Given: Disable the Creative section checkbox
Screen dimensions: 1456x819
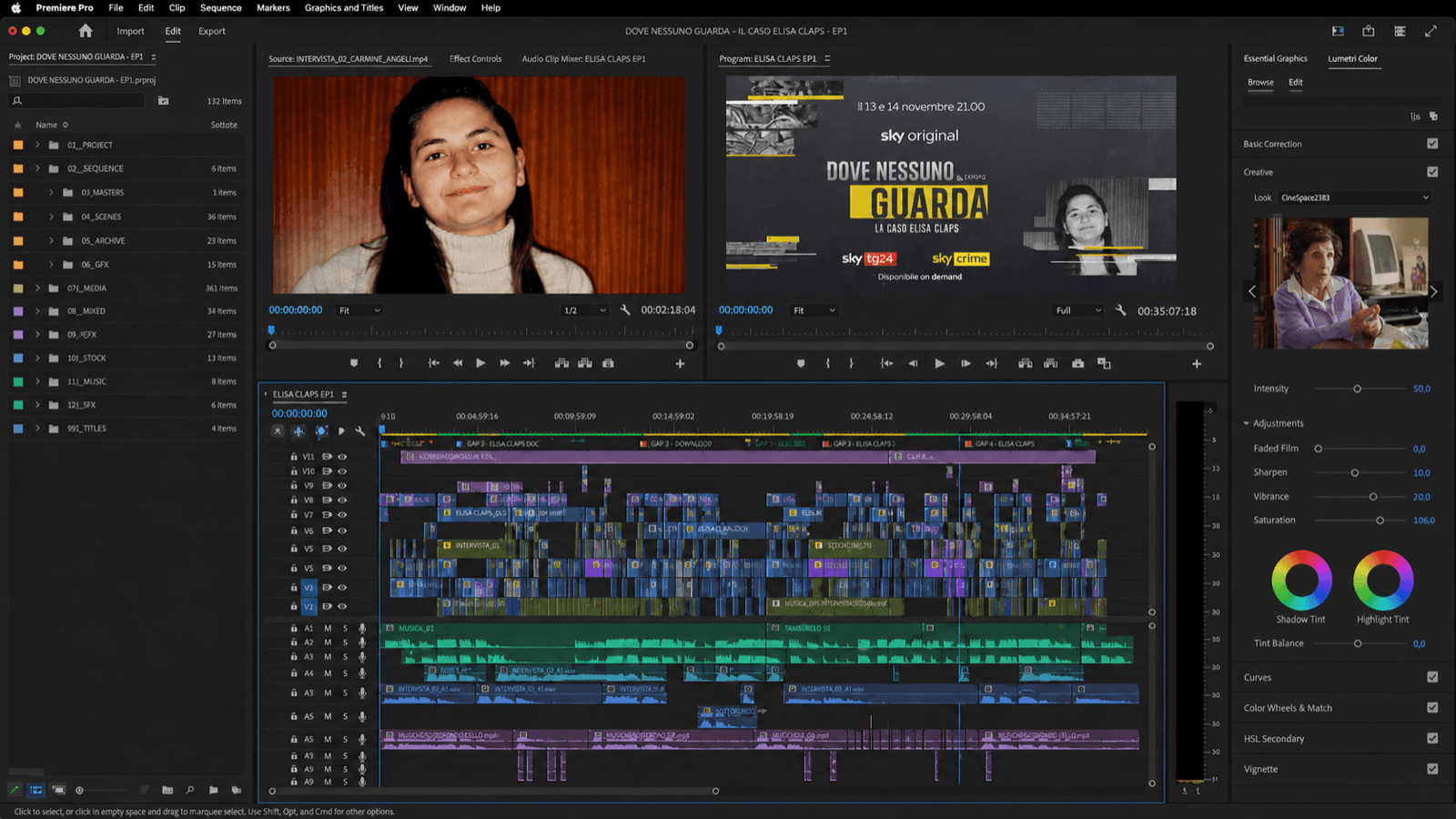Looking at the screenshot, I should pos(1432,172).
